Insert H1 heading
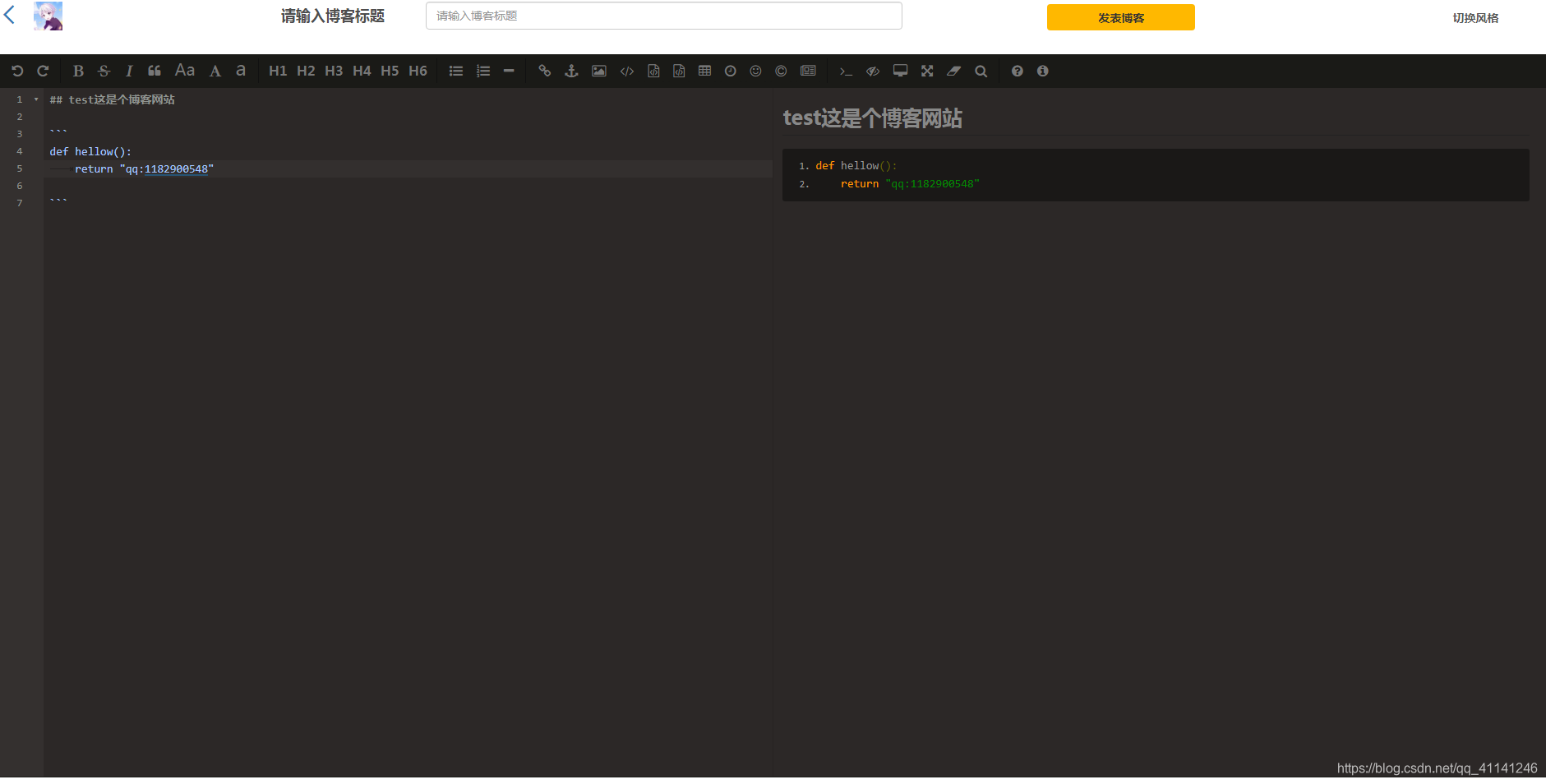 [278, 71]
